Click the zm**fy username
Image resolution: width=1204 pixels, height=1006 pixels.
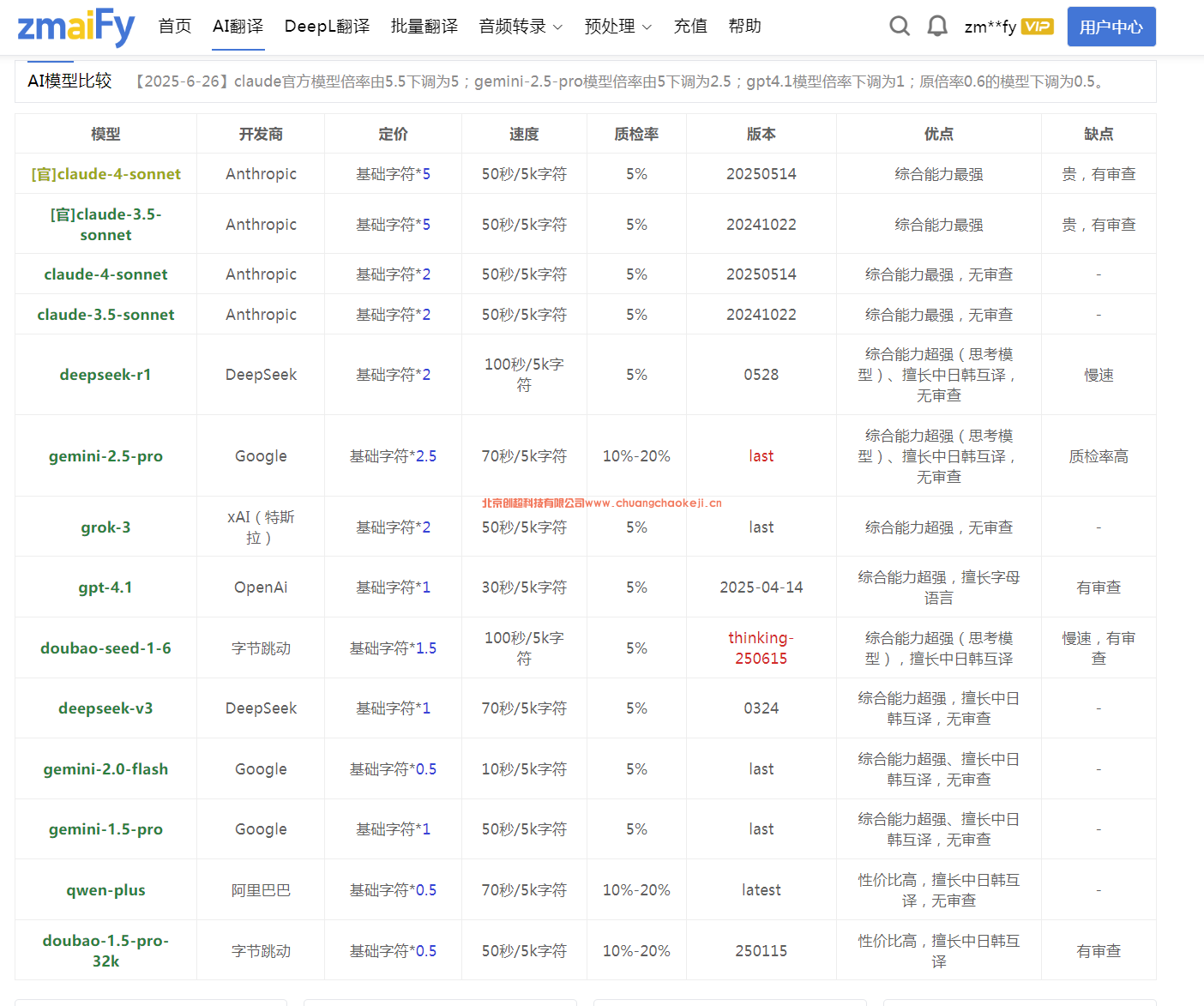pos(990,27)
